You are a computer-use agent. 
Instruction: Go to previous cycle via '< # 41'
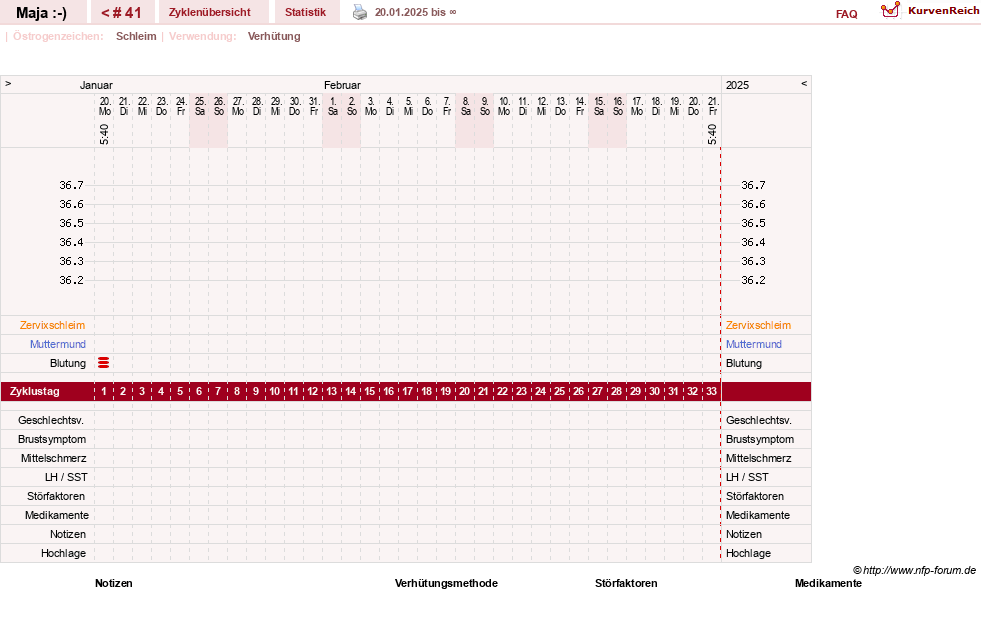click(x=121, y=13)
